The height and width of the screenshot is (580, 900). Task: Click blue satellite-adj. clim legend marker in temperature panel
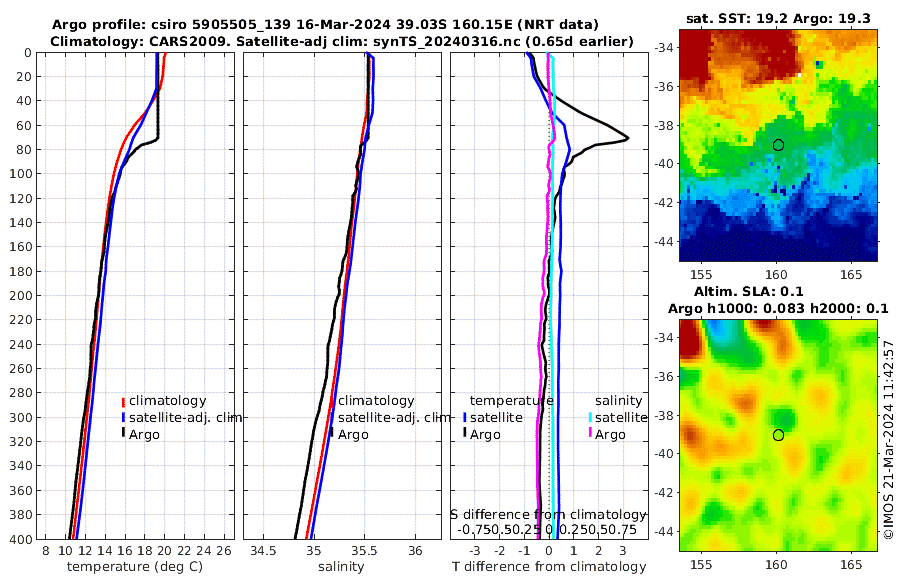pos(123,418)
